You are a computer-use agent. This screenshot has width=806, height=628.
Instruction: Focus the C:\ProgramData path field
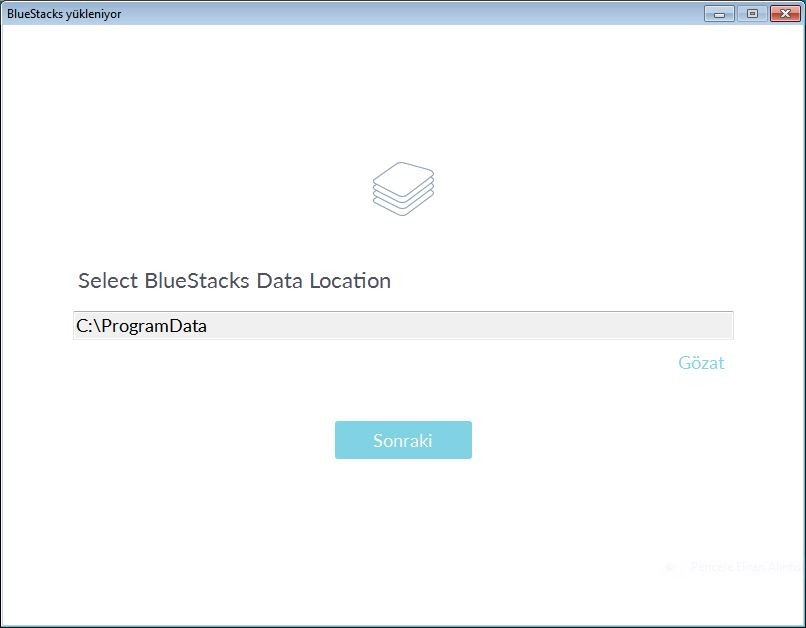click(403, 325)
